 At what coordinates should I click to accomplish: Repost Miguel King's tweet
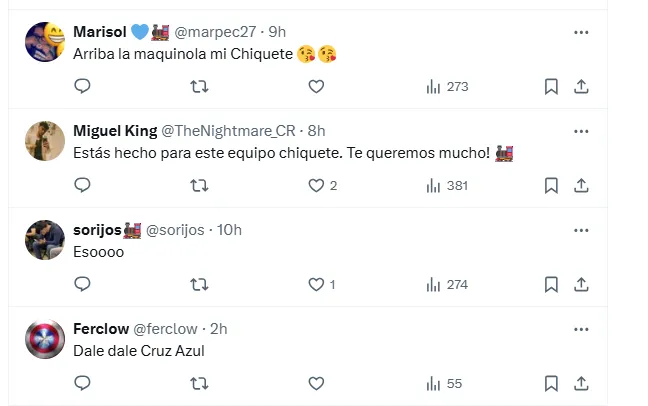tap(199, 185)
